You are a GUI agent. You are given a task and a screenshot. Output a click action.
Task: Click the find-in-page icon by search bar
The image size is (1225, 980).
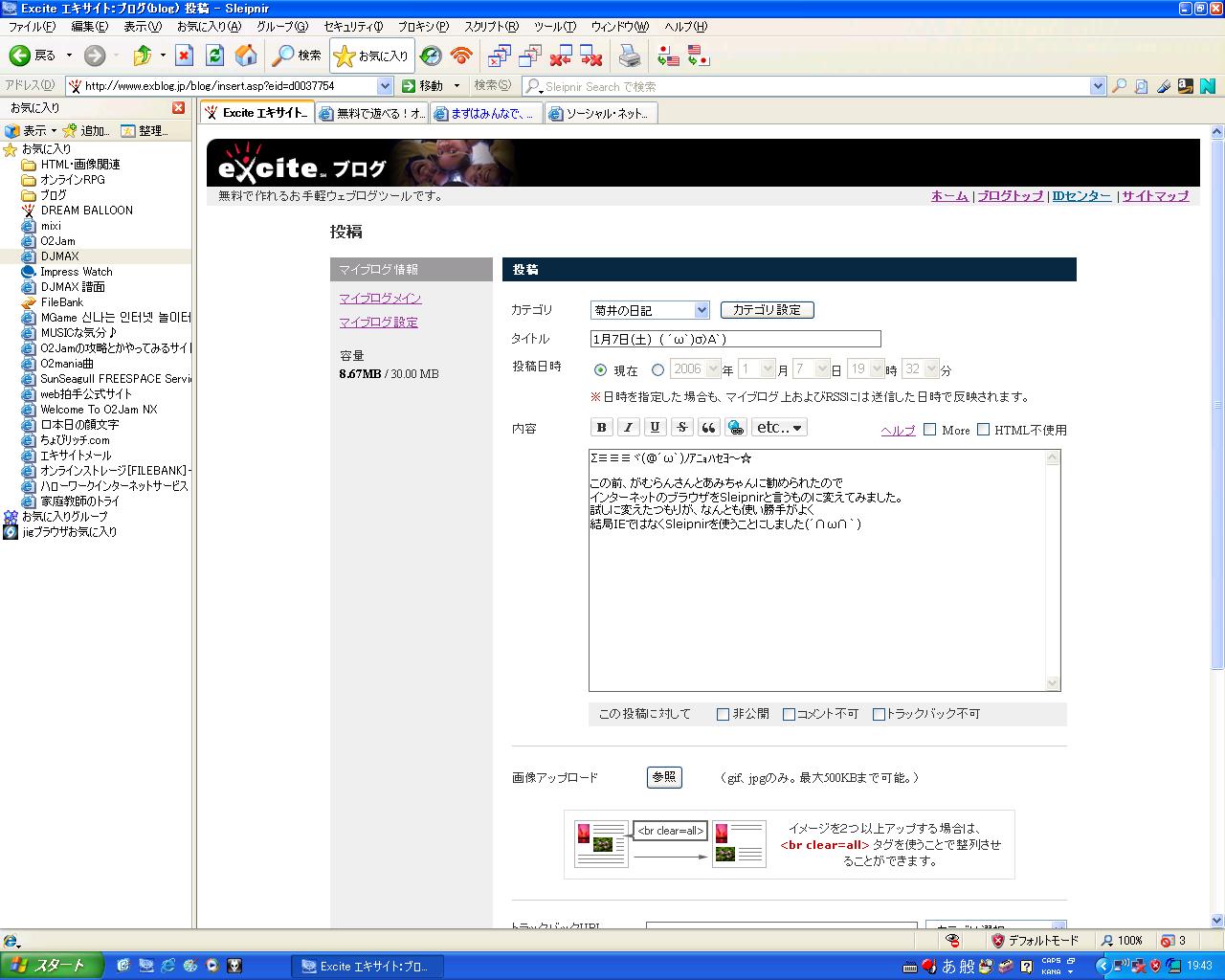pyautogui.click(x=1141, y=86)
